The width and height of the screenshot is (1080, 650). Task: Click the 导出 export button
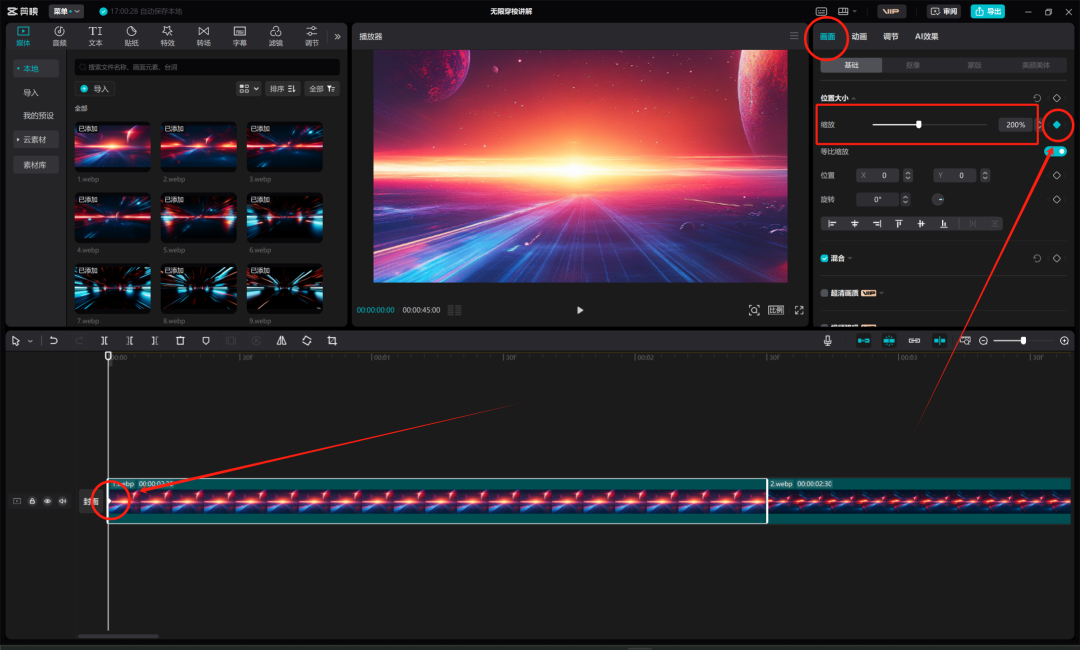[x=987, y=11]
